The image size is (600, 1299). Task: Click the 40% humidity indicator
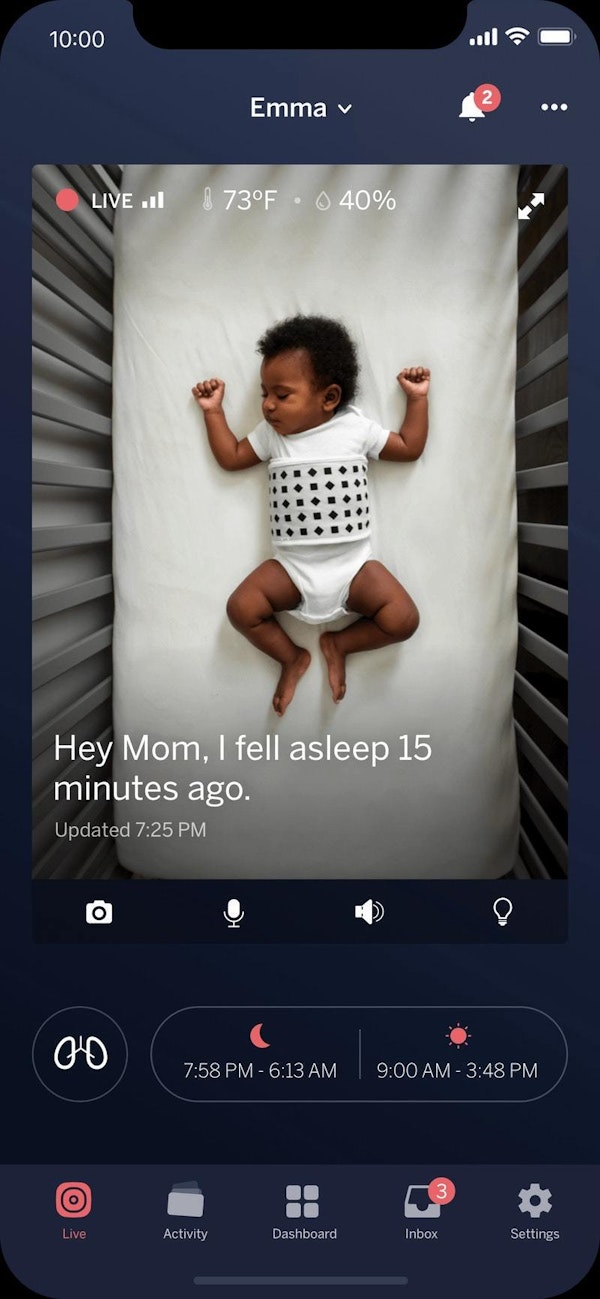tap(356, 200)
